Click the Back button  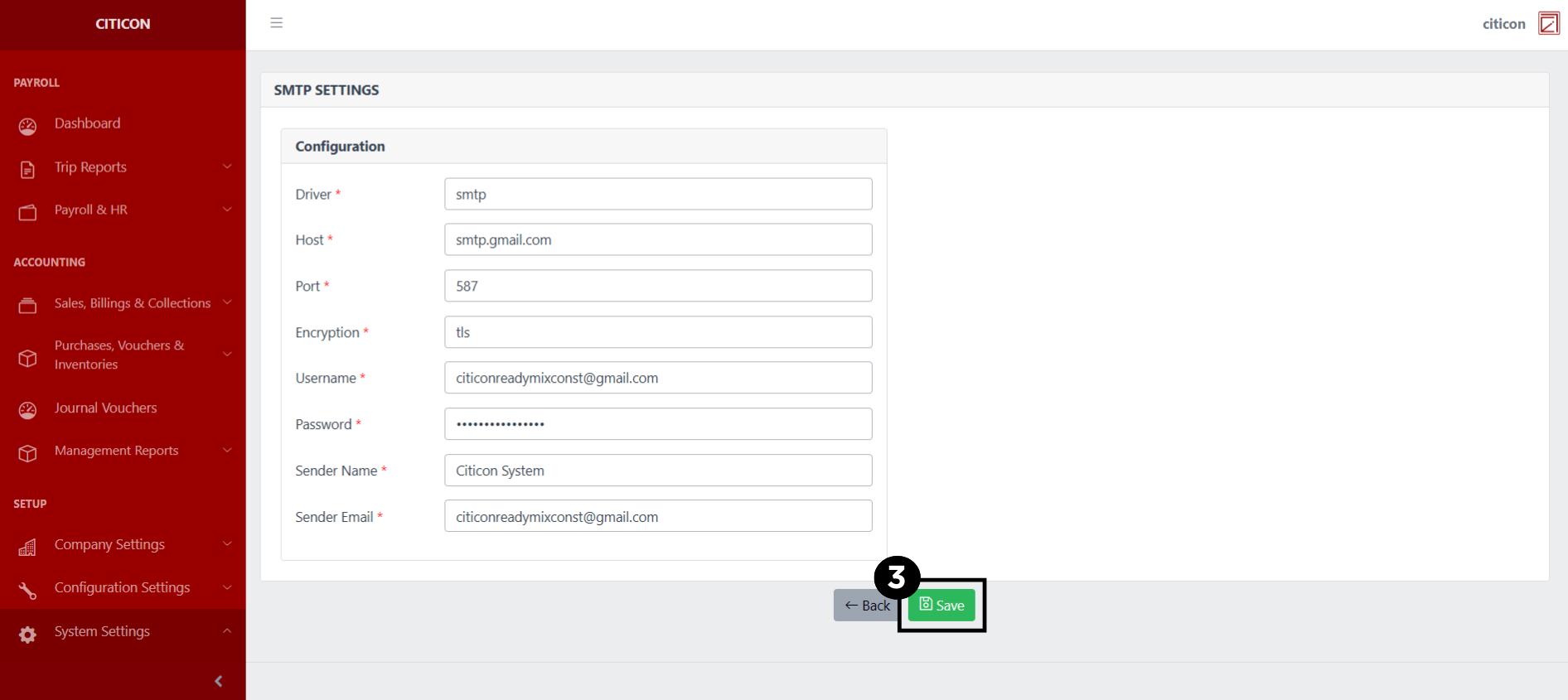click(x=867, y=605)
